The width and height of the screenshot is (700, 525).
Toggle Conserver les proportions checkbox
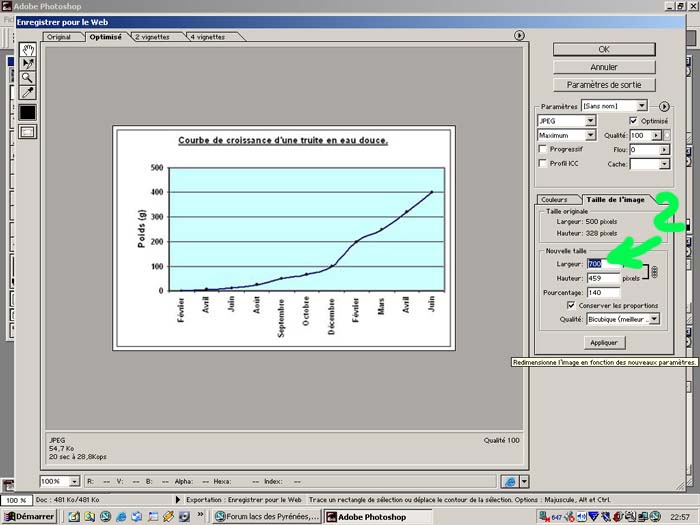(571, 305)
